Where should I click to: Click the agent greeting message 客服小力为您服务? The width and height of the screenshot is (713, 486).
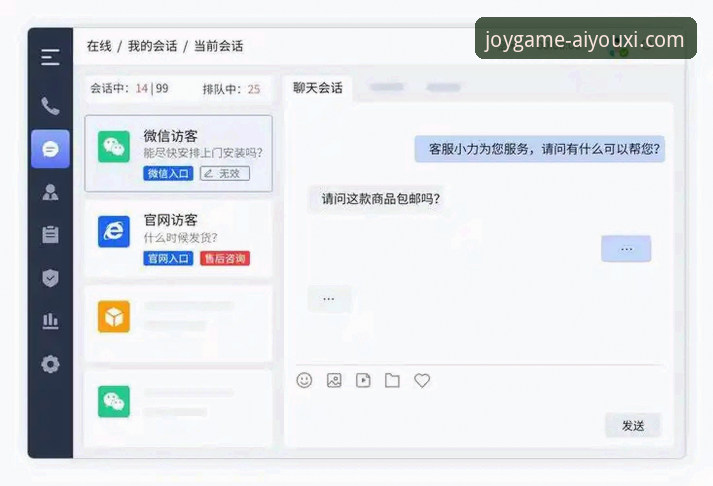tap(540, 149)
